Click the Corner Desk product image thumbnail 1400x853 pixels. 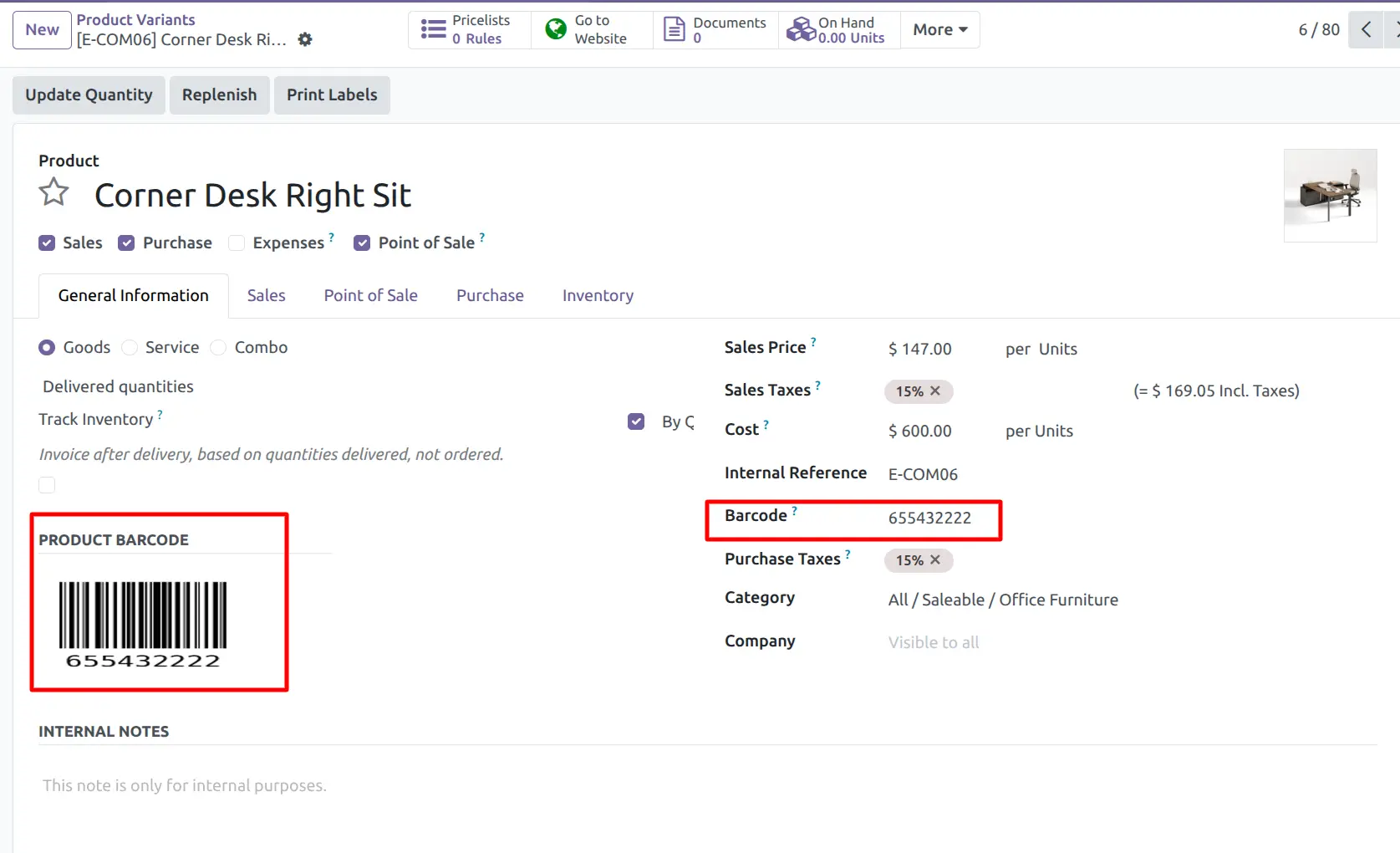1330,196
